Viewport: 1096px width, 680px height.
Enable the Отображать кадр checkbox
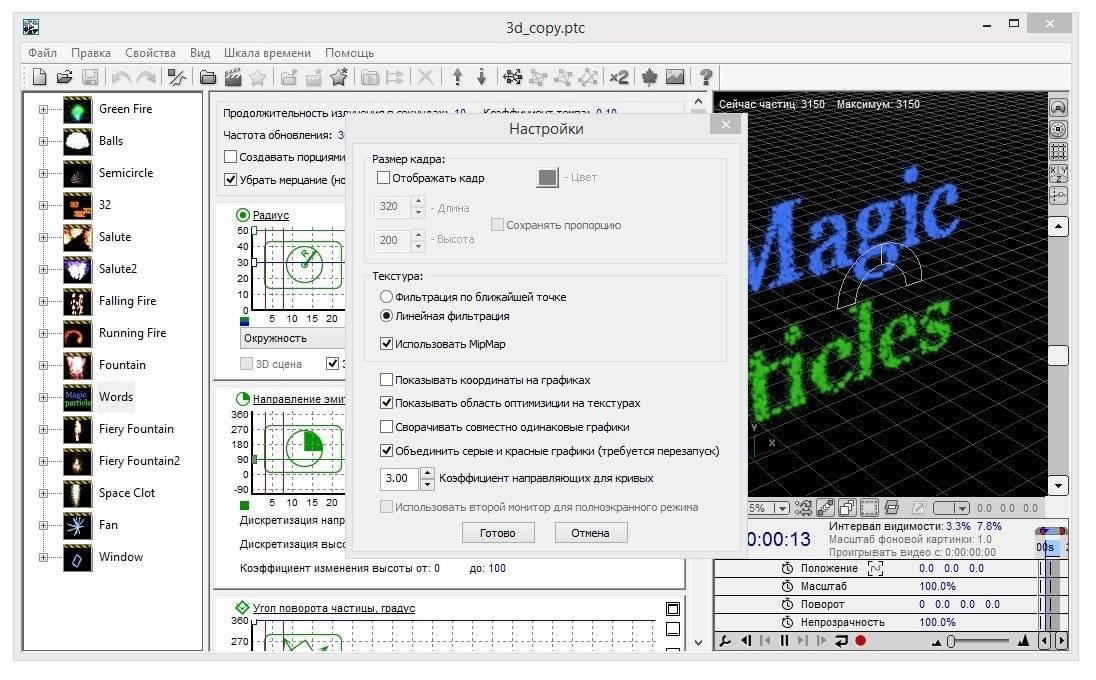(x=383, y=178)
